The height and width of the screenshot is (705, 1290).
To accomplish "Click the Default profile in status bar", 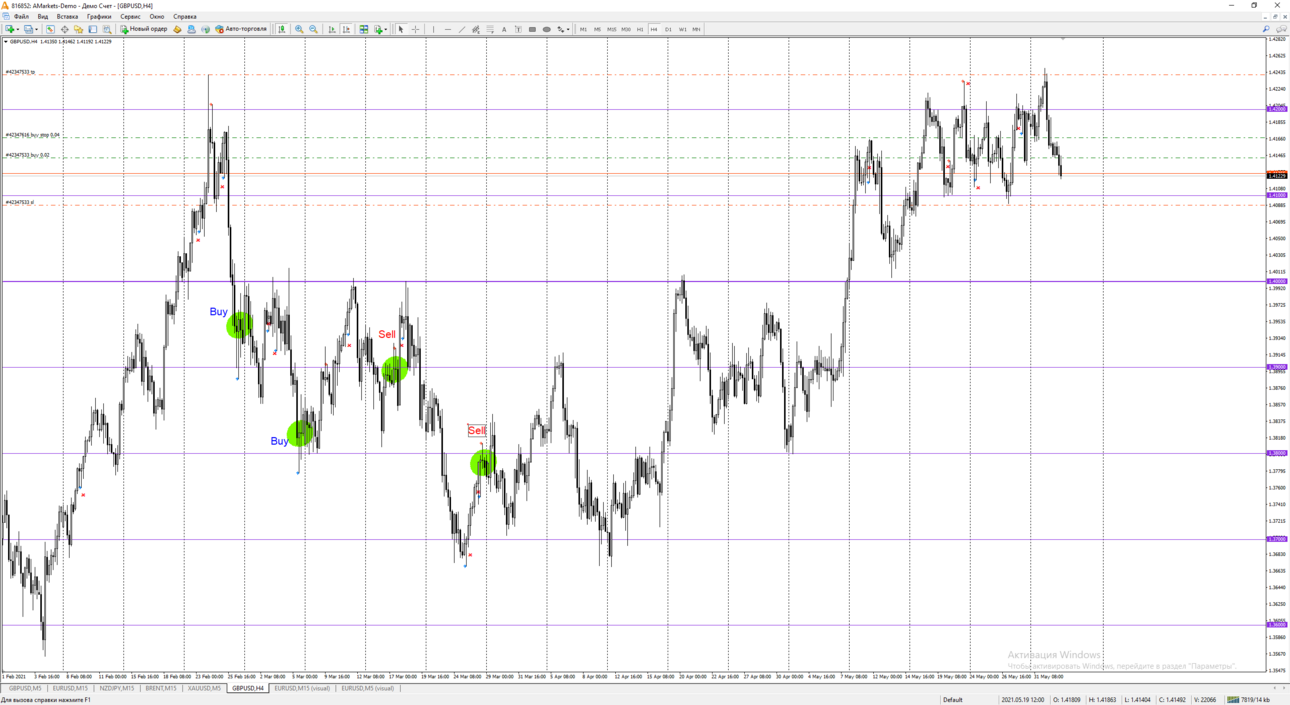I will coord(952,700).
